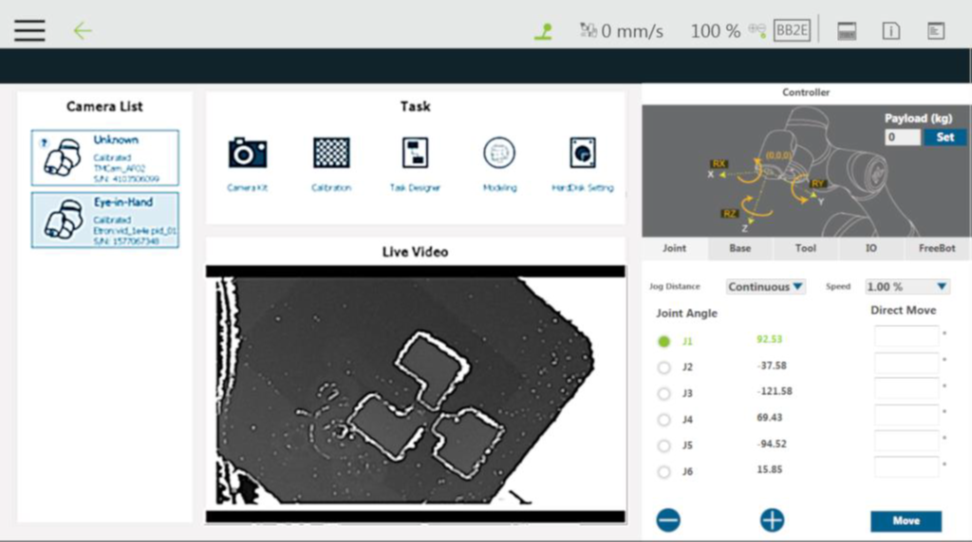This screenshot has width=972, height=542.
Task: Click the minus jog button
Action: coord(668,520)
